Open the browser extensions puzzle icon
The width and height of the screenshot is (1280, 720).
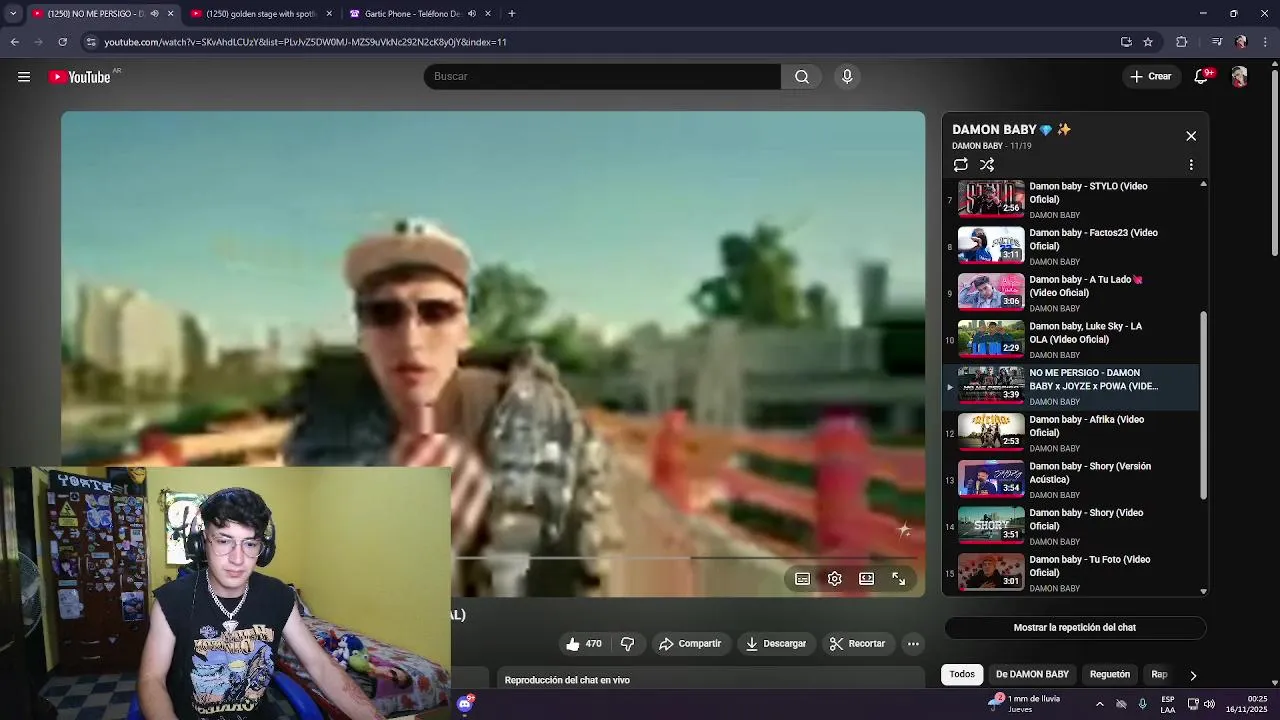pos(1181,42)
